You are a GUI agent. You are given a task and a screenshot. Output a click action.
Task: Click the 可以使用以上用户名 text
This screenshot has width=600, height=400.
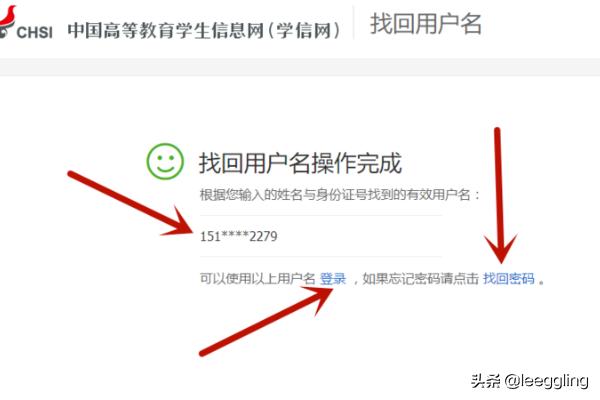pyautogui.click(x=257, y=278)
